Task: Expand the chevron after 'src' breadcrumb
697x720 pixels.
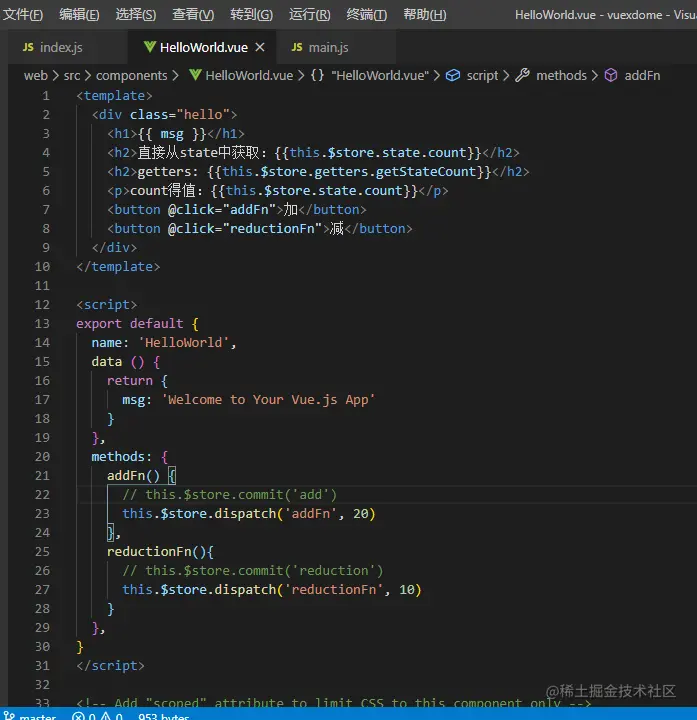Action: [x=88, y=75]
